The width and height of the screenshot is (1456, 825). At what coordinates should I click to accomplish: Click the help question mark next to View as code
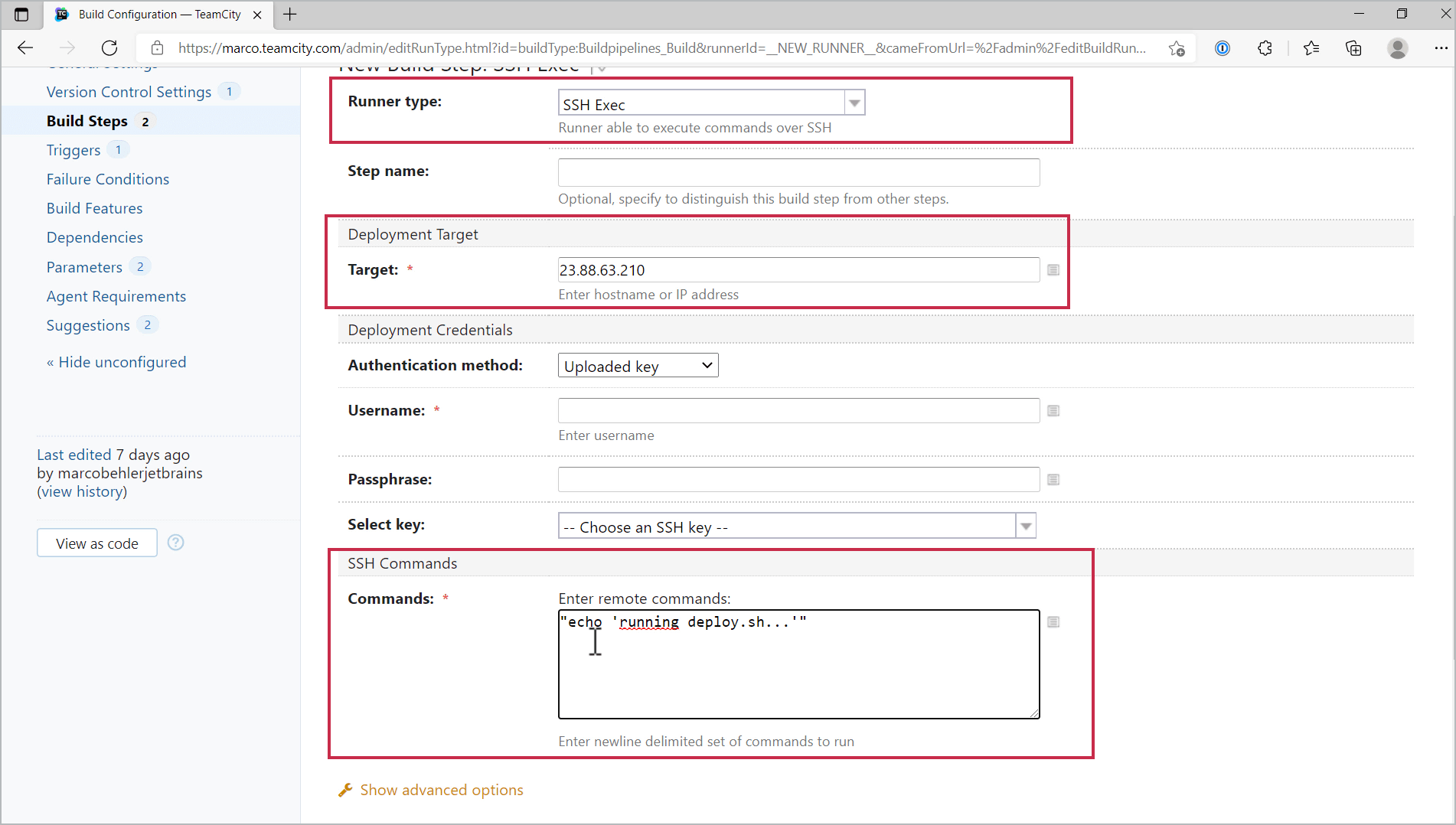(175, 543)
